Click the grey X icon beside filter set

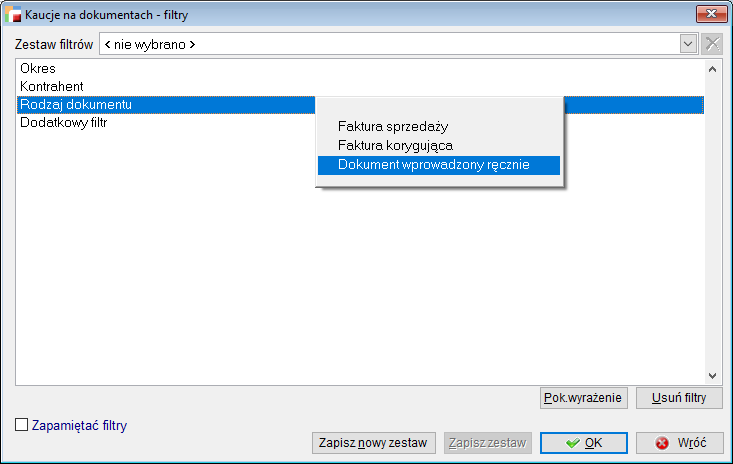click(712, 44)
